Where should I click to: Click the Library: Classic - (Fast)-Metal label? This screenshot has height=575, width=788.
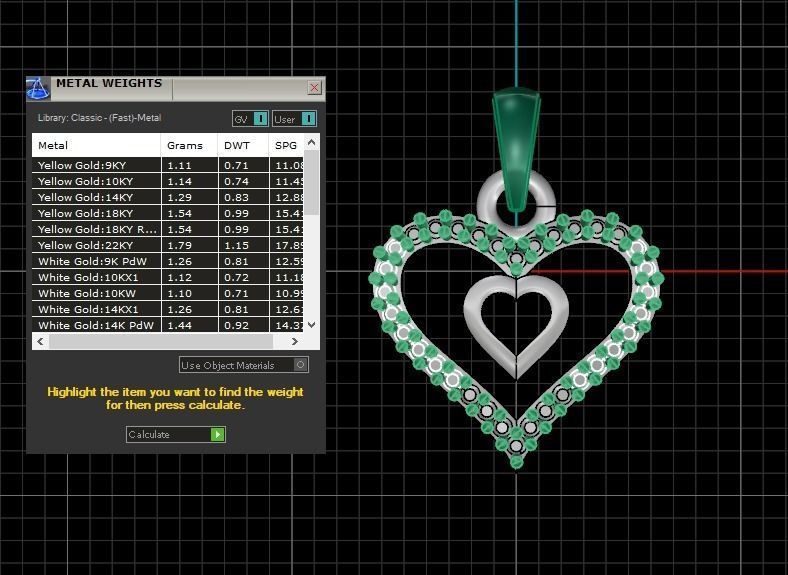[100, 118]
